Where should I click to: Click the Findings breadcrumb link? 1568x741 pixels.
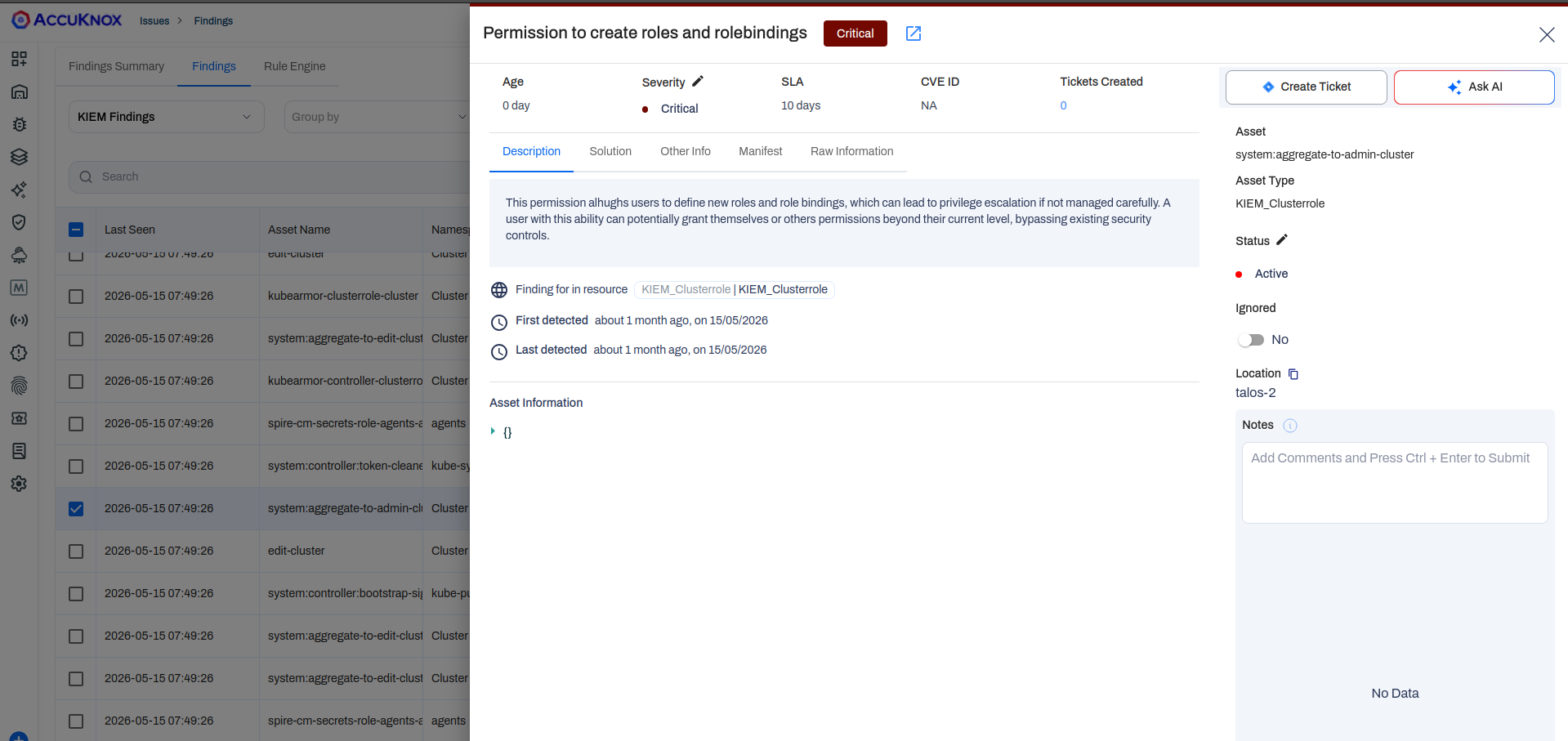click(x=213, y=20)
